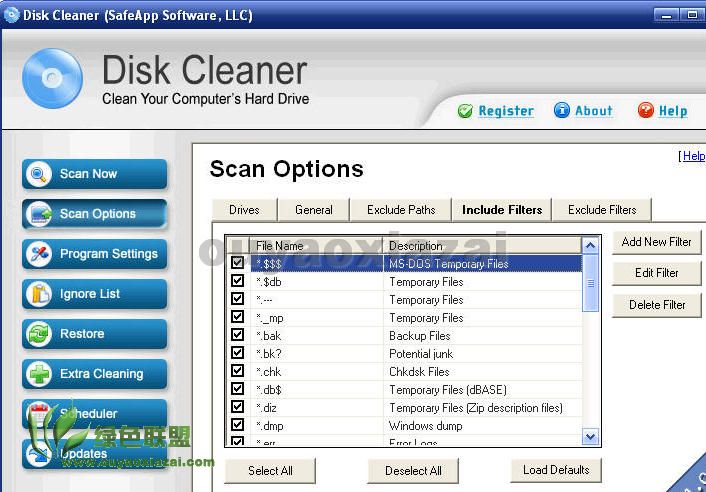Toggle the *.bk? Potential junk checkbox
Screen dimensions: 706x492
click(x=237, y=353)
